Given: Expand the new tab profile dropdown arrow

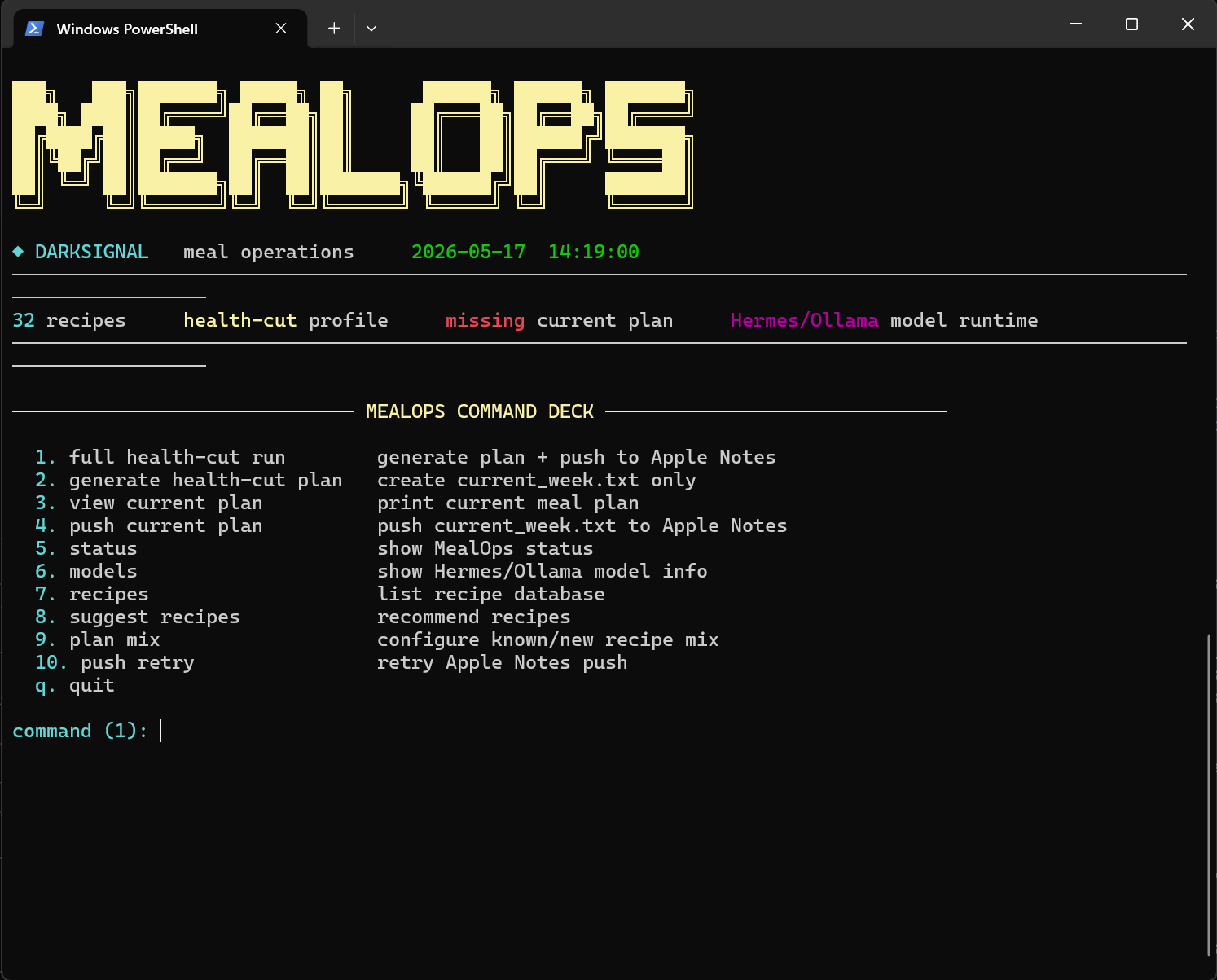Looking at the screenshot, I should coord(371,29).
